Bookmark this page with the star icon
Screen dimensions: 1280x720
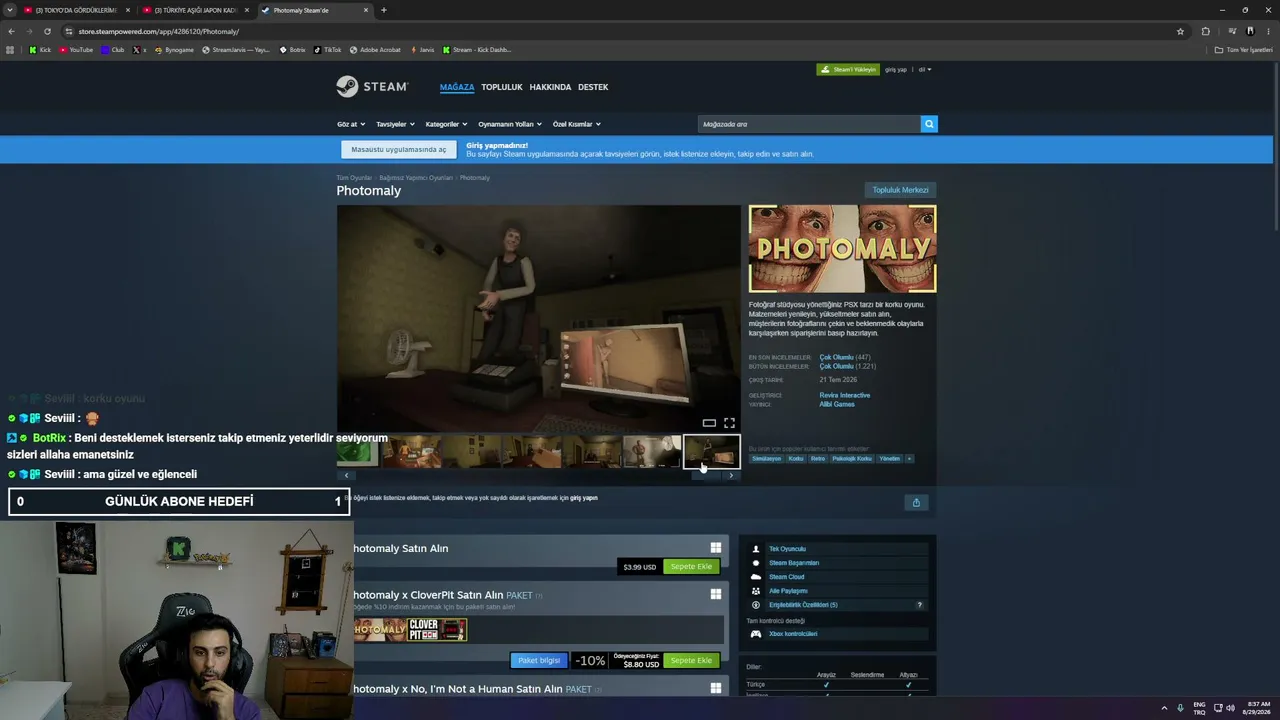point(1180,31)
